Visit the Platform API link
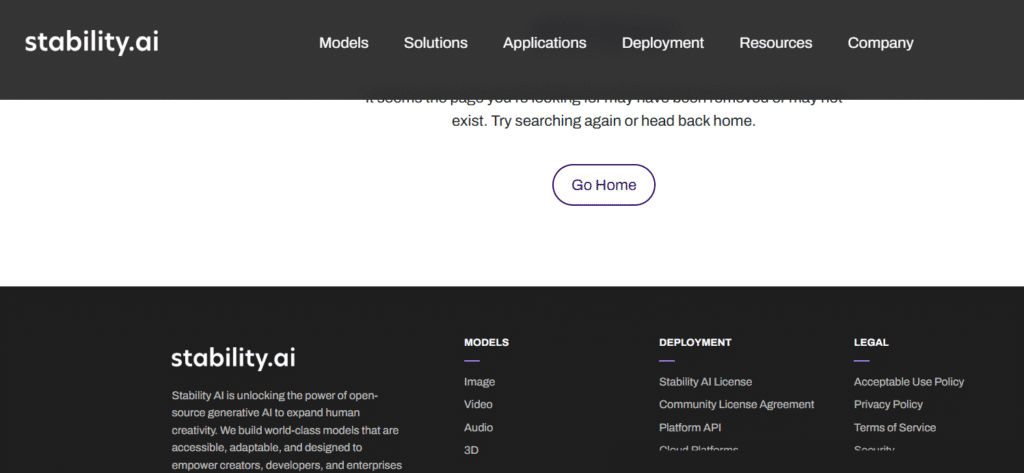This screenshot has width=1024, height=473. [x=690, y=428]
